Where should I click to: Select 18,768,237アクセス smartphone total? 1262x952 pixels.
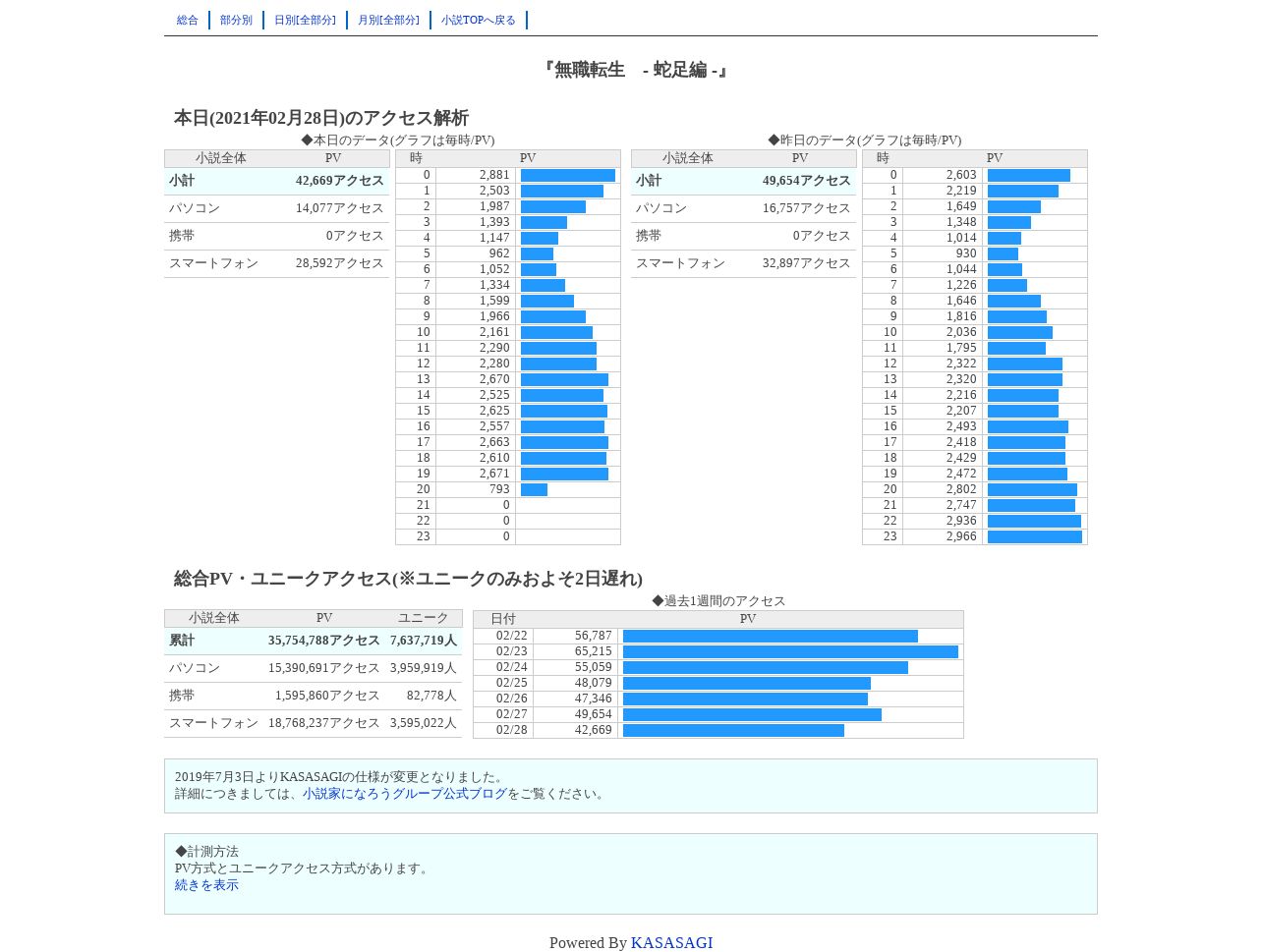pos(324,723)
